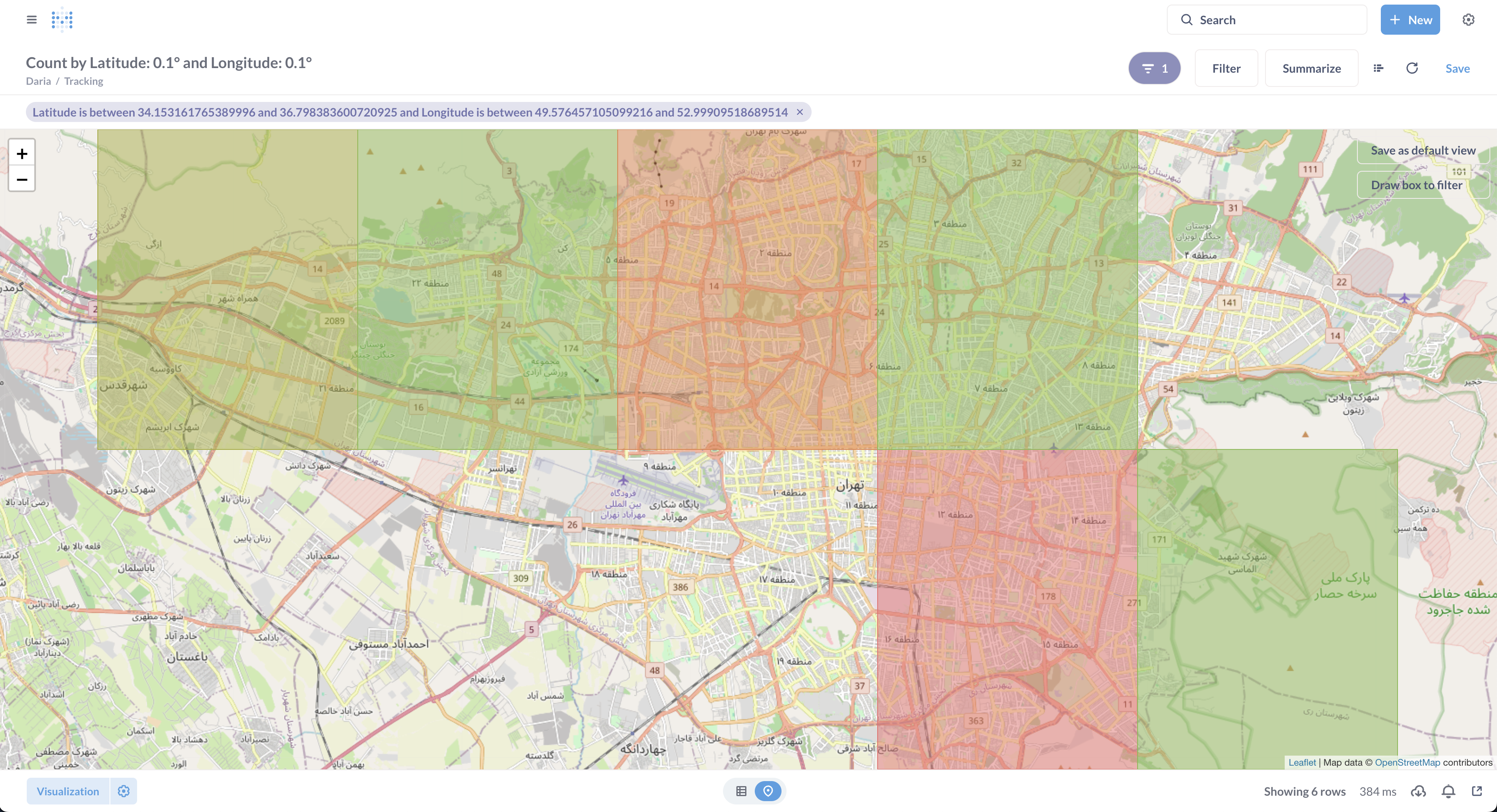The width and height of the screenshot is (1497, 812).
Task: Switch to table data view
Action: (x=741, y=791)
